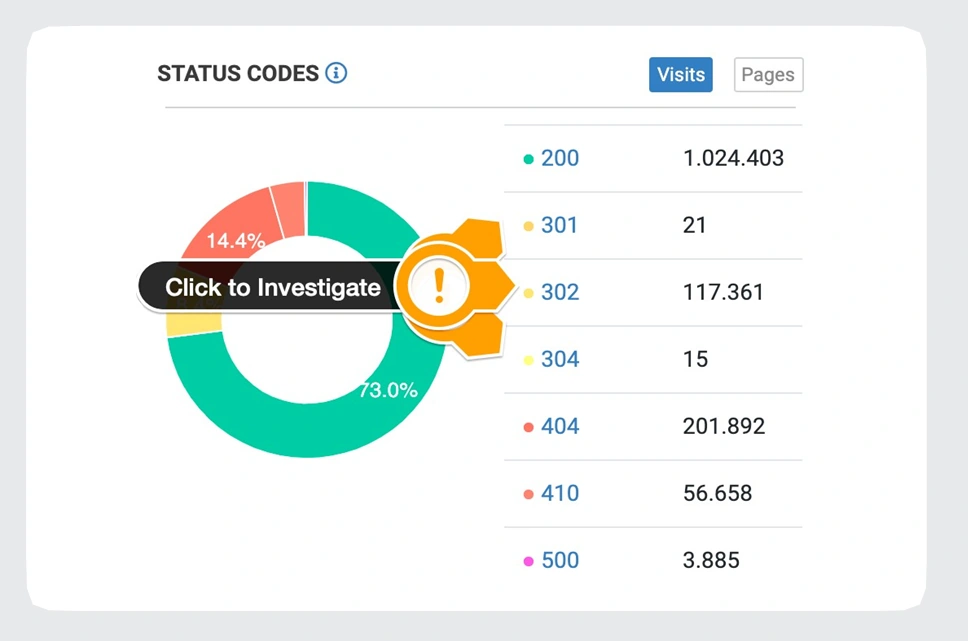Click the green dot next to 200
Screen dimensions: 968x641
528,159
